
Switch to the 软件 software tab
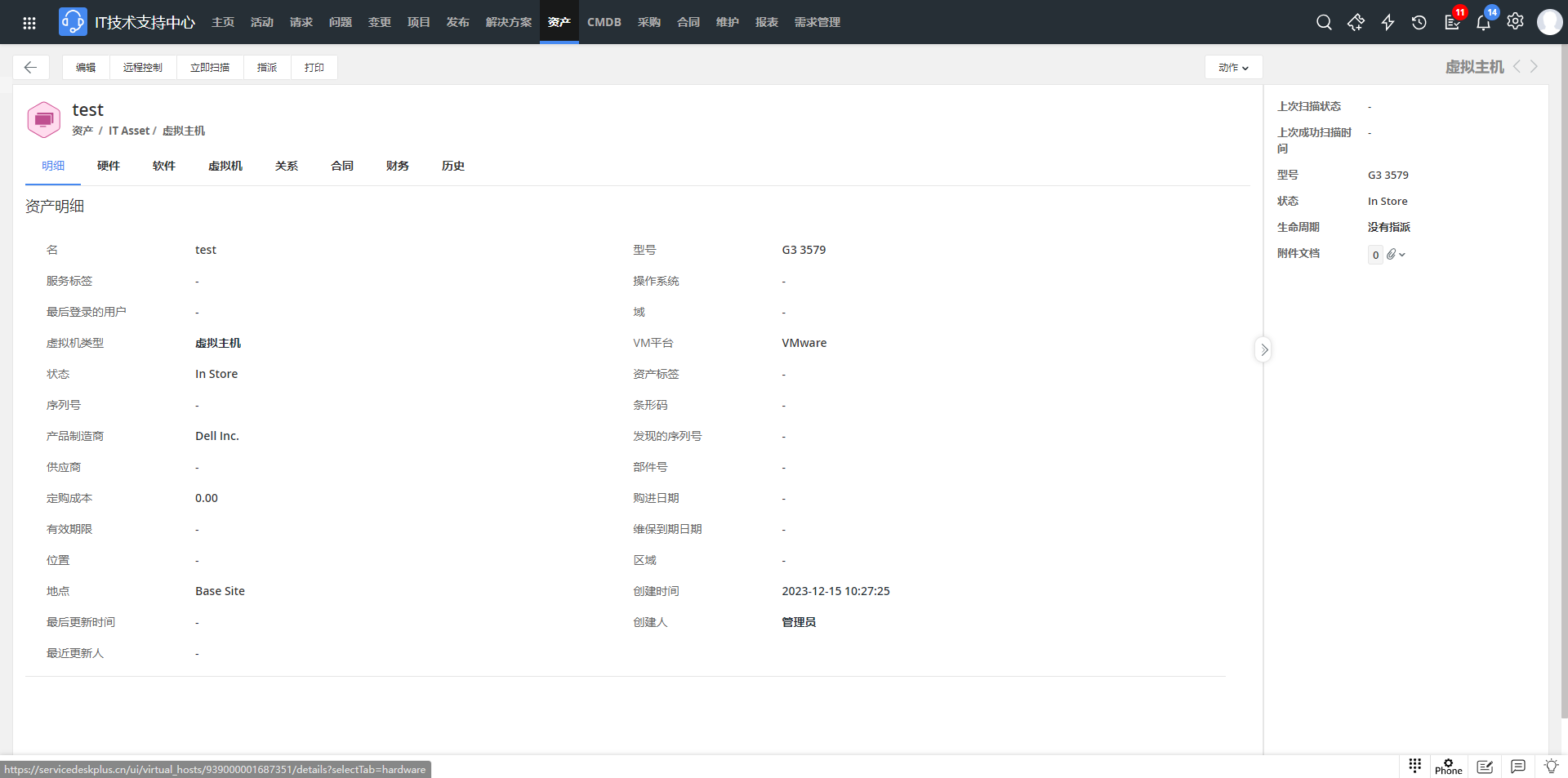tap(164, 166)
